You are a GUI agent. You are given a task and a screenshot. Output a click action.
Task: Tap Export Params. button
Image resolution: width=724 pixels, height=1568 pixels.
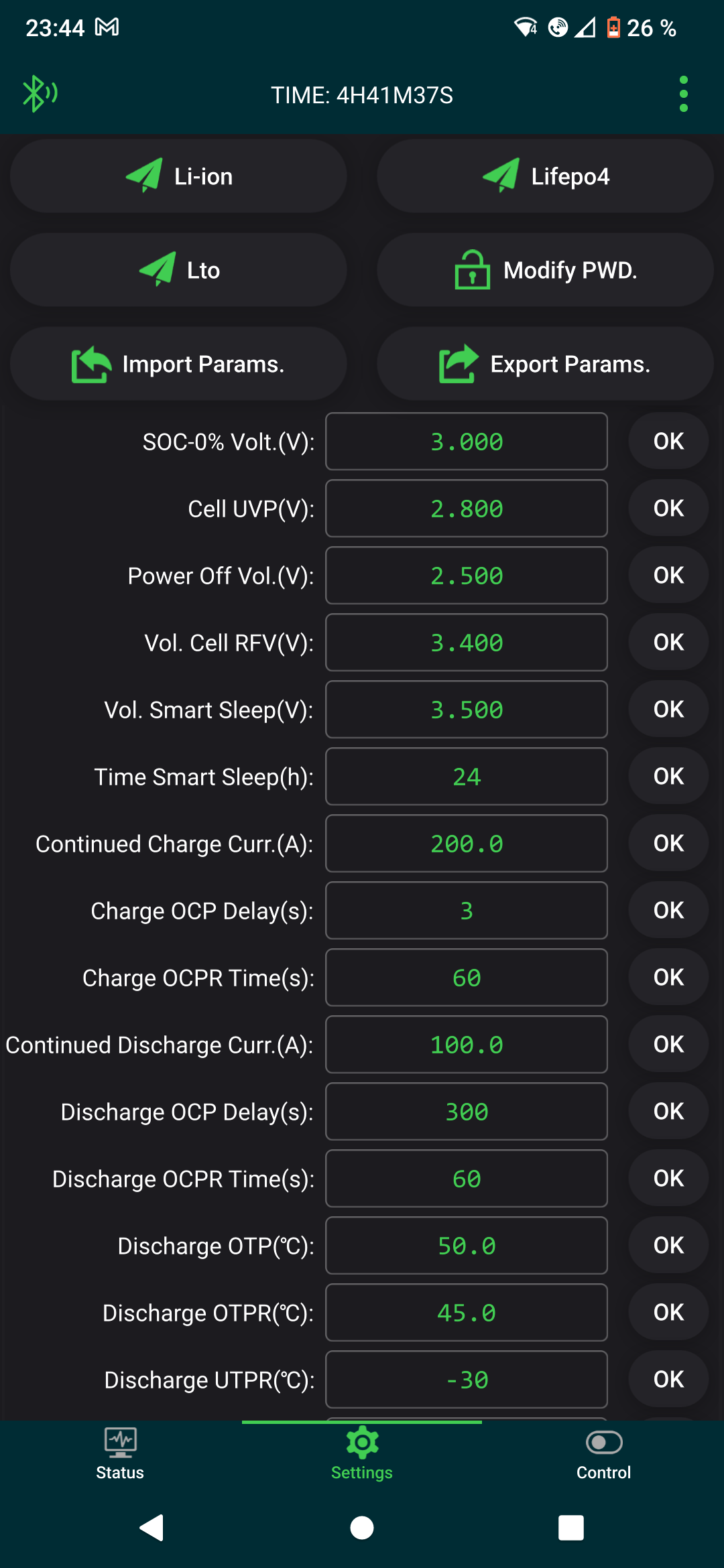(545, 364)
